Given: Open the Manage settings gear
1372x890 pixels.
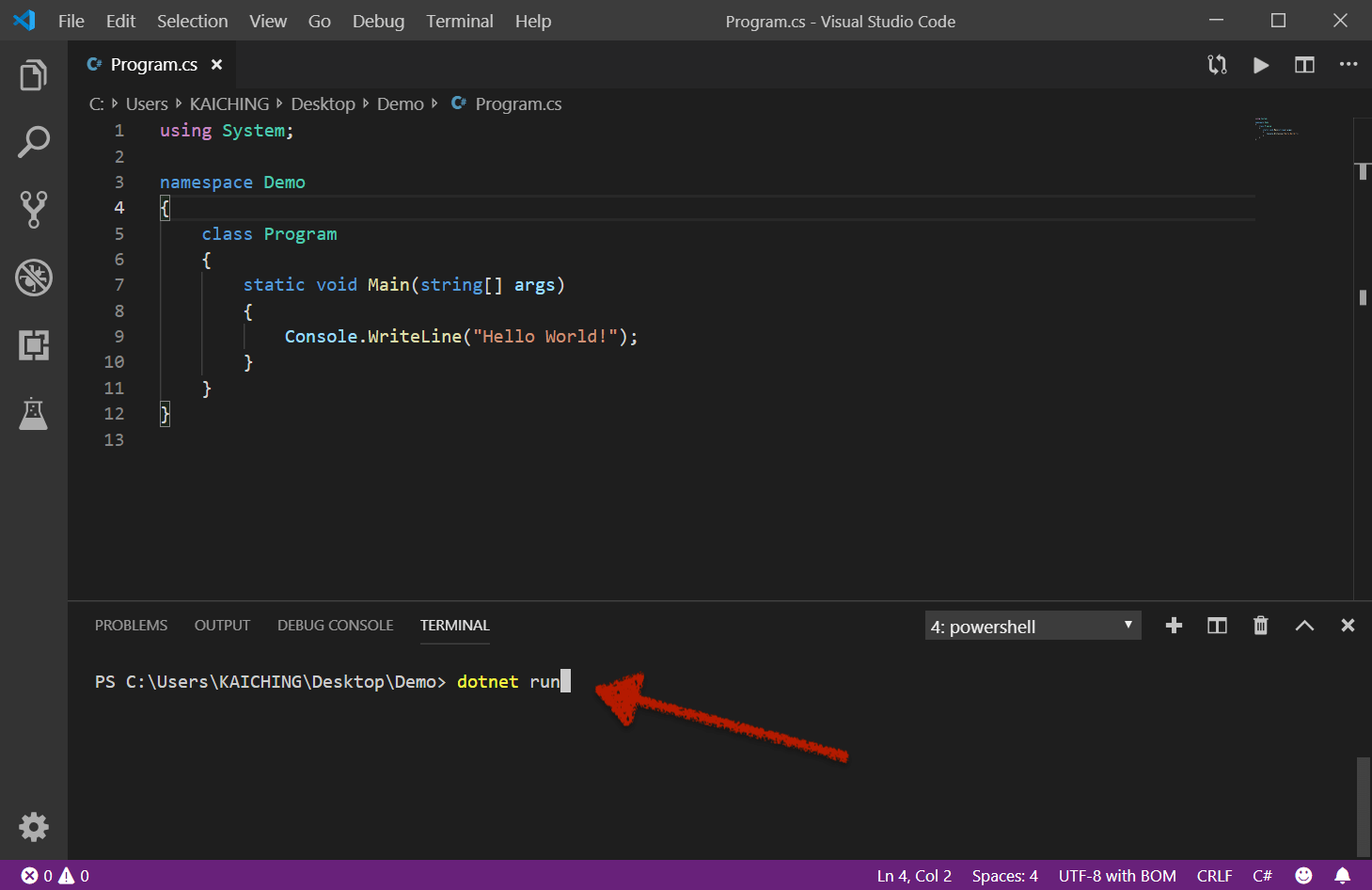Looking at the screenshot, I should (34, 827).
